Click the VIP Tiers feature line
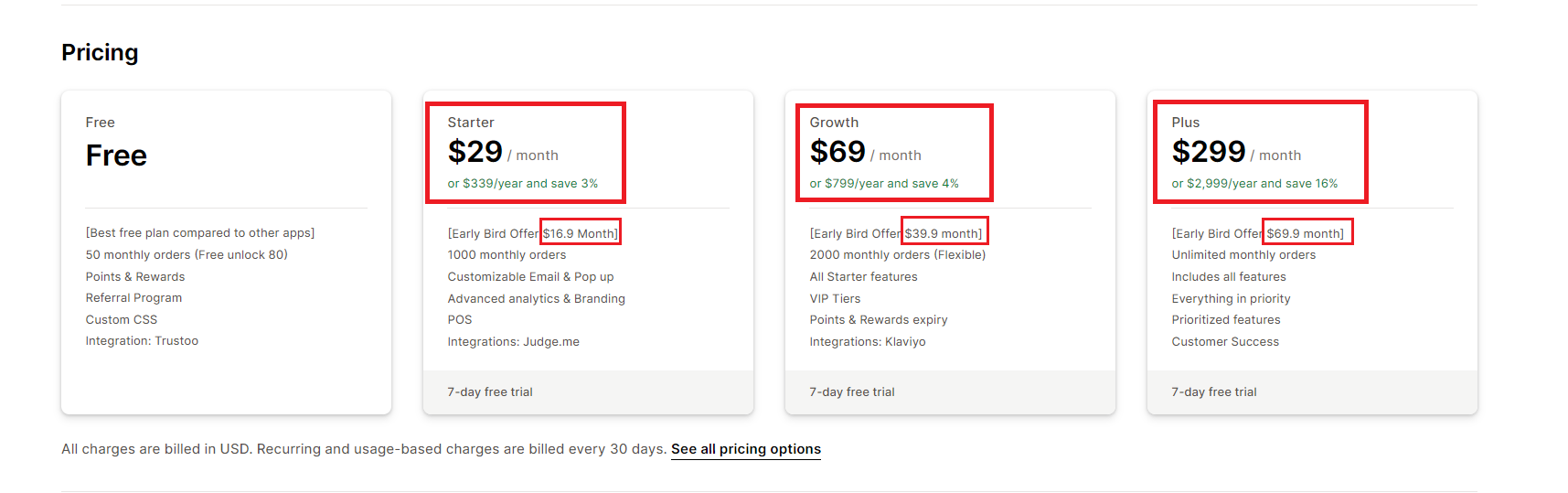 point(835,299)
